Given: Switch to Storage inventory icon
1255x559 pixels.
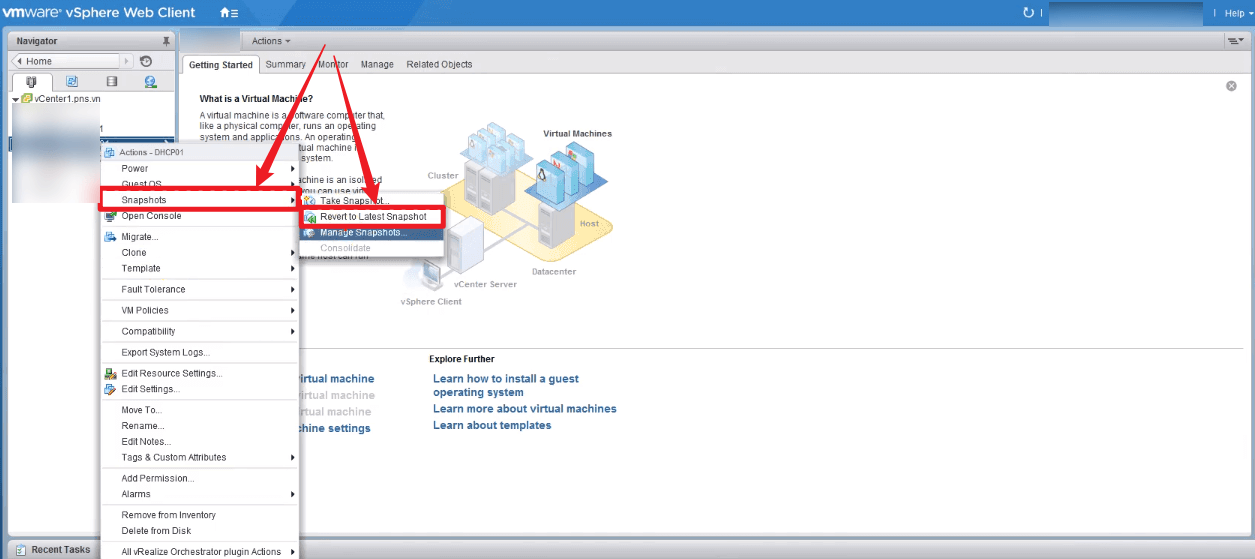Looking at the screenshot, I should [x=111, y=82].
